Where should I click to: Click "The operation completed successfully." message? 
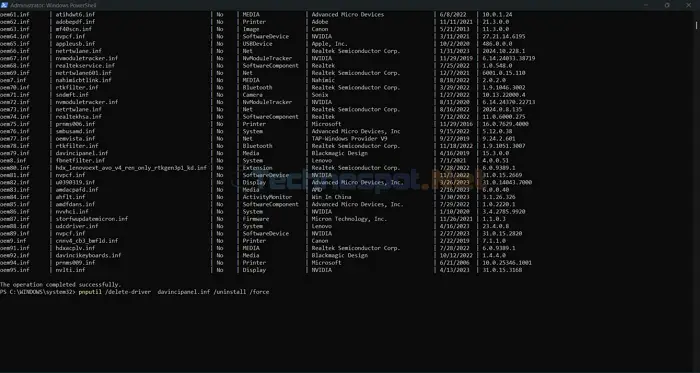[61, 284]
